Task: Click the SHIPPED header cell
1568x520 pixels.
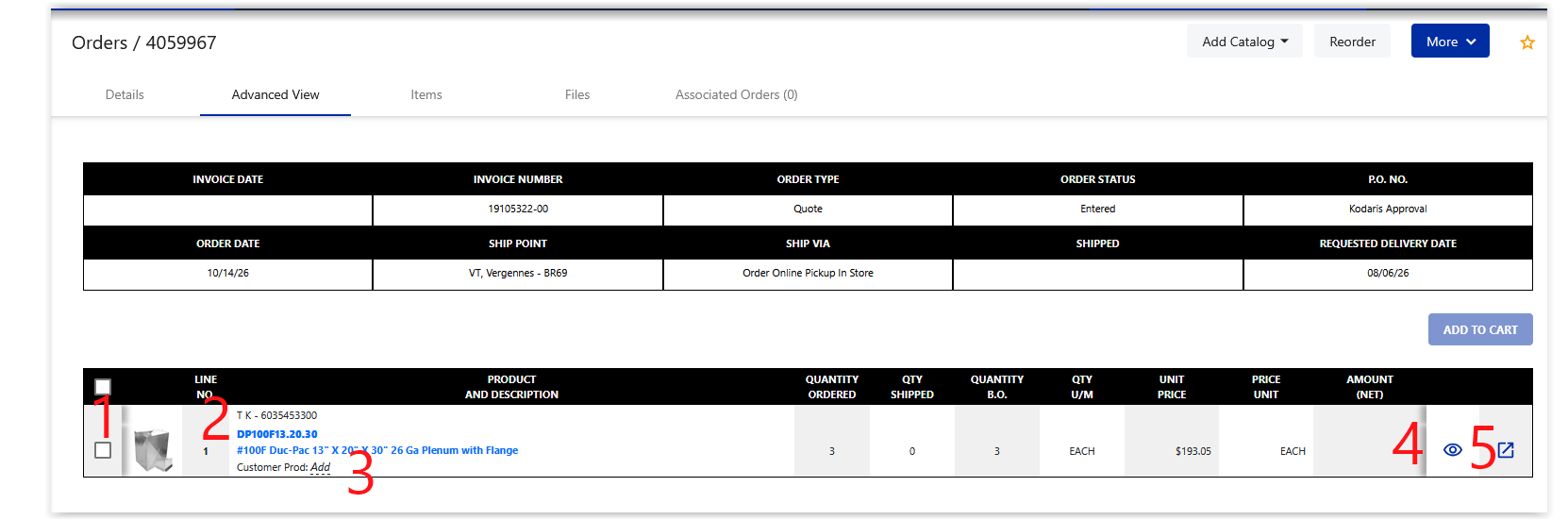Action: pos(1097,243)
